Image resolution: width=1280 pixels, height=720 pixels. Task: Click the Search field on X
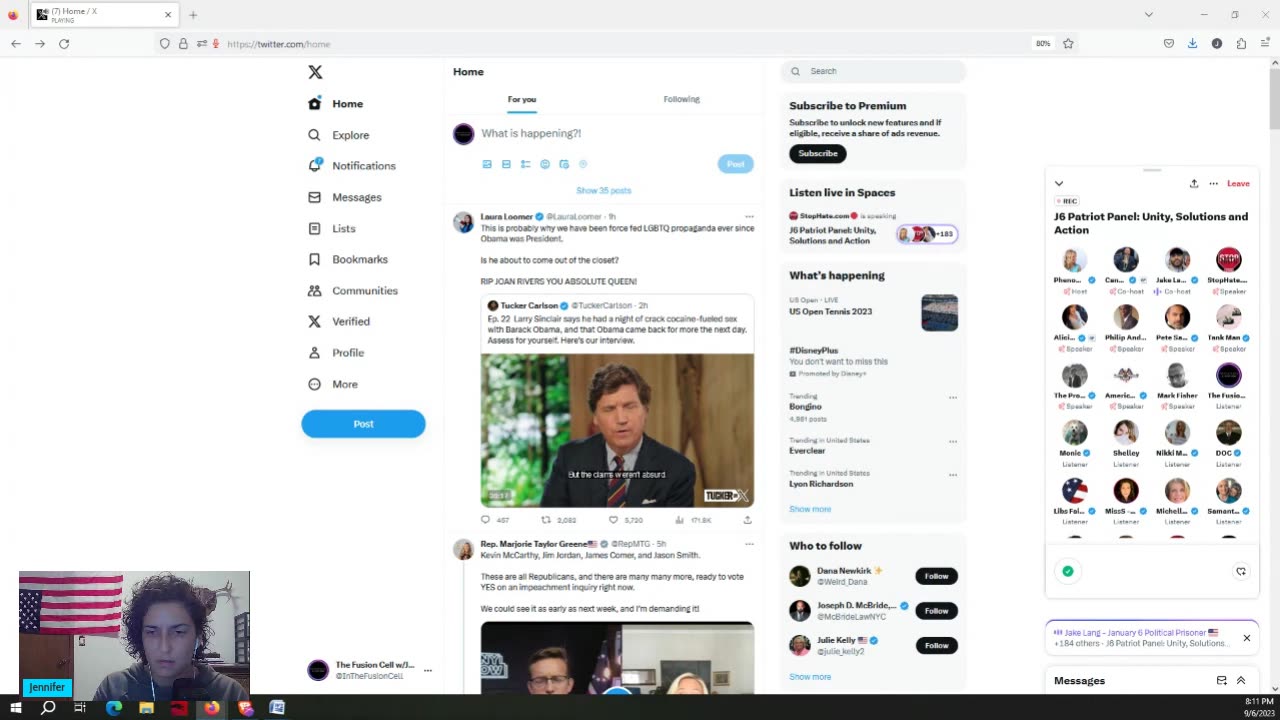[874, 71]
